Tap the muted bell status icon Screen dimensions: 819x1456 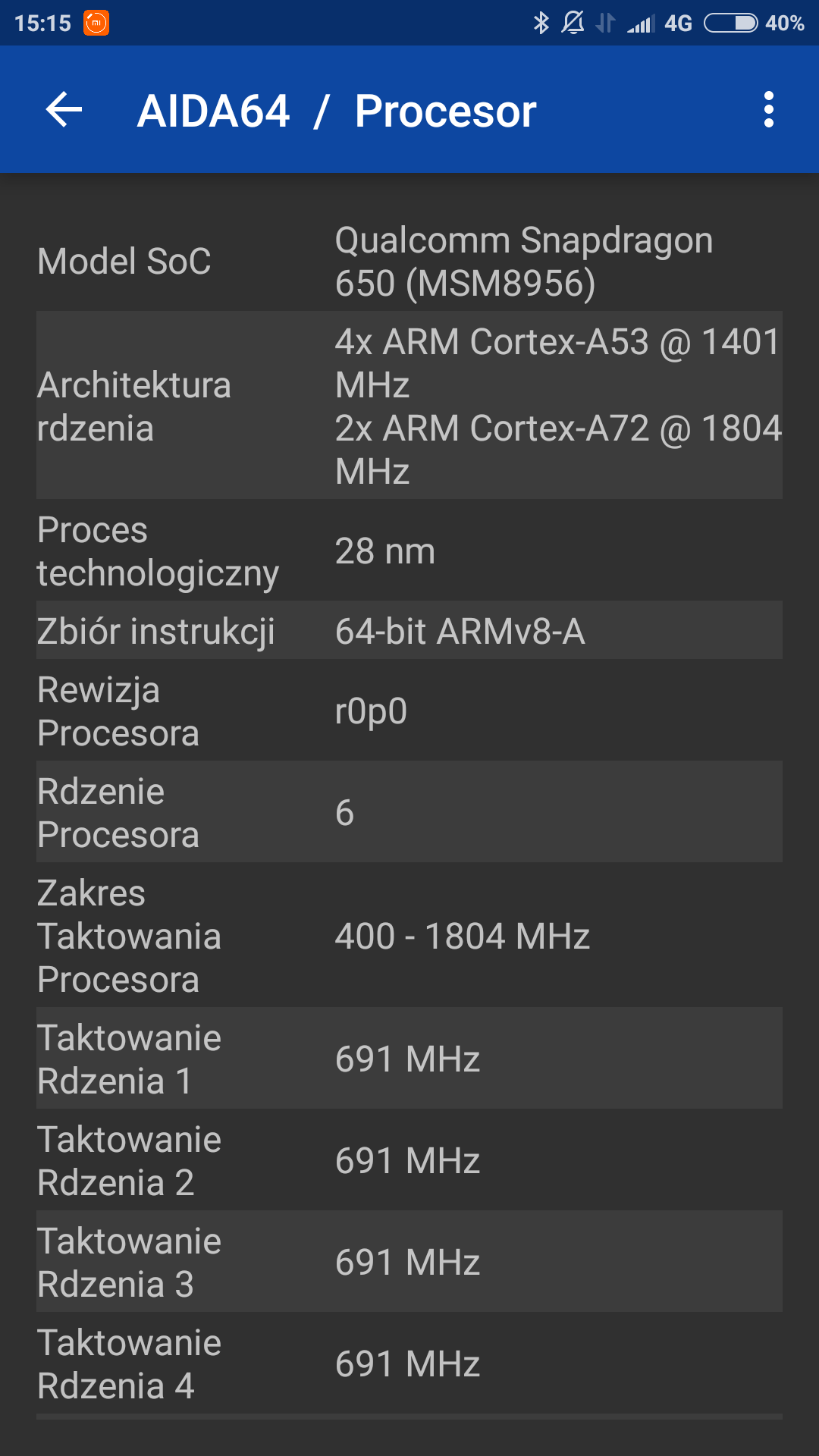(x=573, y=23)
